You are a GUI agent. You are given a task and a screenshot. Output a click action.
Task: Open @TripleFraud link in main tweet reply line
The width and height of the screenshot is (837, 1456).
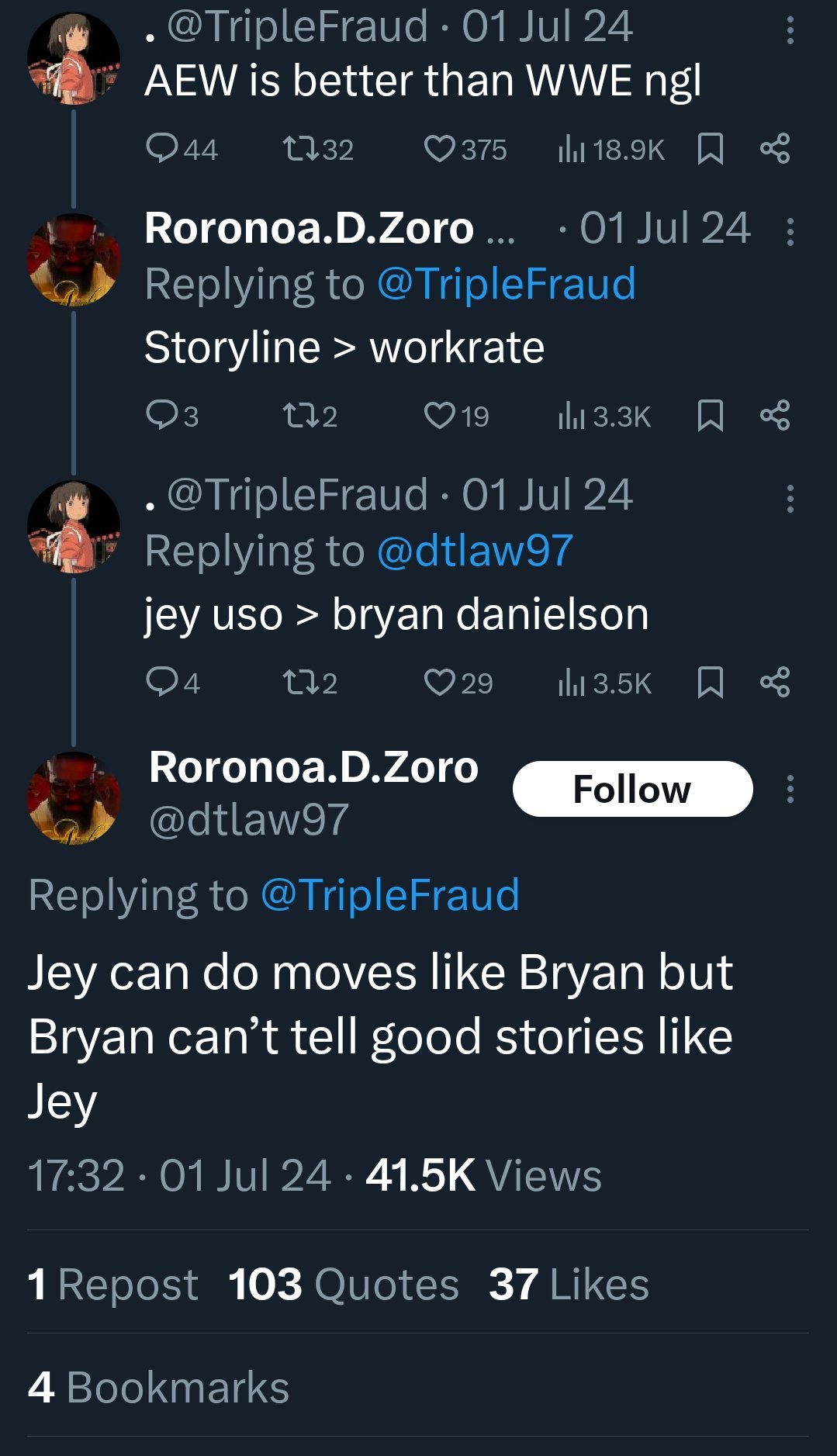[389, 895]
